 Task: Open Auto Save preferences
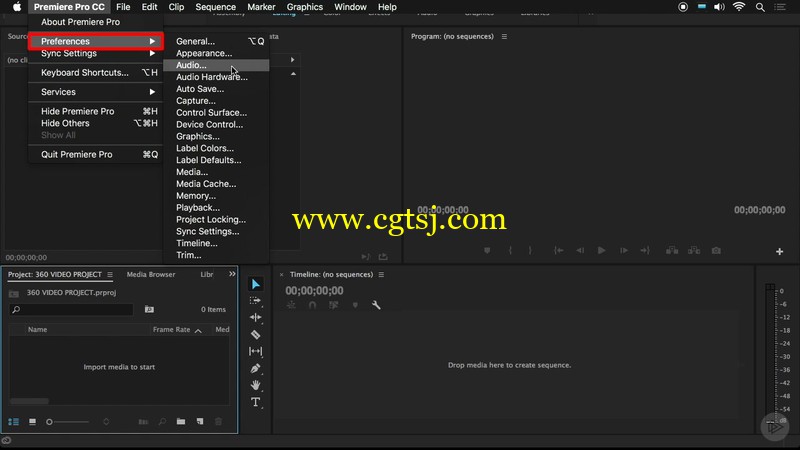click(216, 89)
